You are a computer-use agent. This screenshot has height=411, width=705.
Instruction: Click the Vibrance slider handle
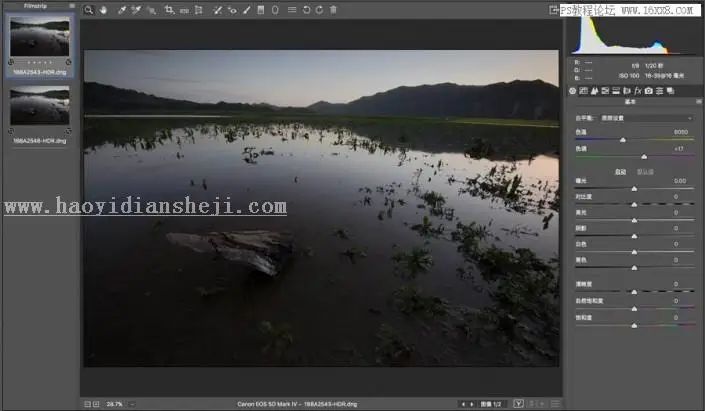[x=634, y=308]
